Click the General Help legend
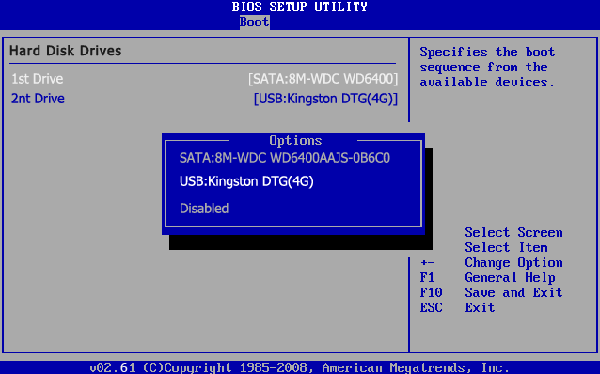 coord(510,278)
